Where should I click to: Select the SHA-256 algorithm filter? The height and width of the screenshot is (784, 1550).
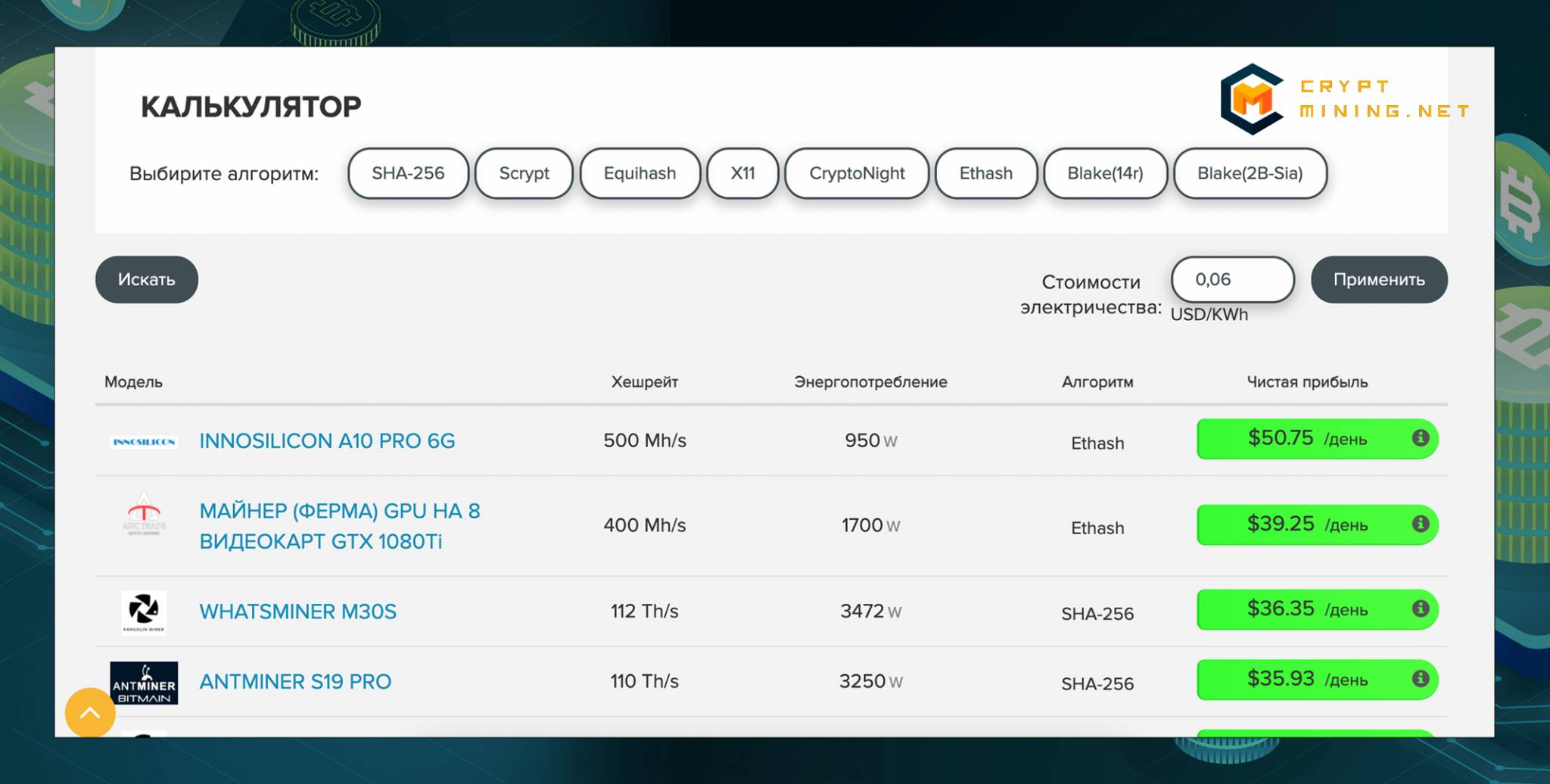[408, 173]
